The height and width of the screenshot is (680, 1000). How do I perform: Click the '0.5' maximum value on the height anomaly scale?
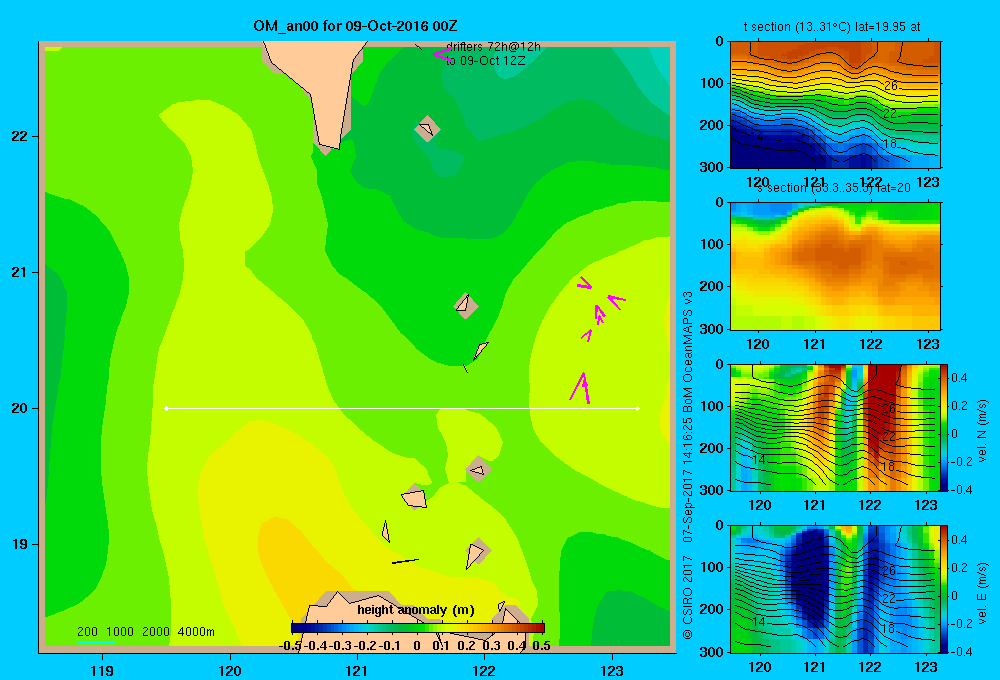pos(541,646)
